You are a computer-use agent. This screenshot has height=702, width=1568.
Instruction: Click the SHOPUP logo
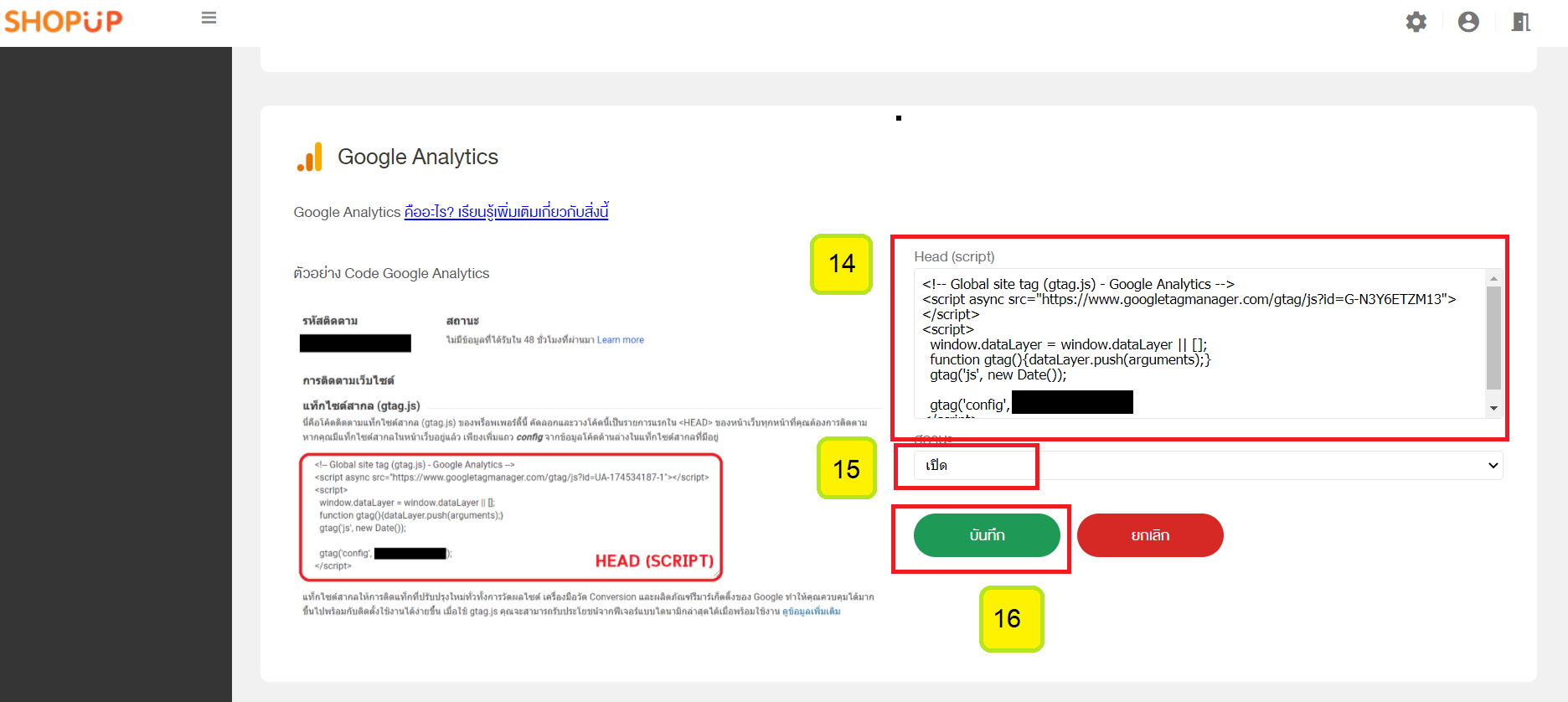pyautogui.click(x=64, y=21)
